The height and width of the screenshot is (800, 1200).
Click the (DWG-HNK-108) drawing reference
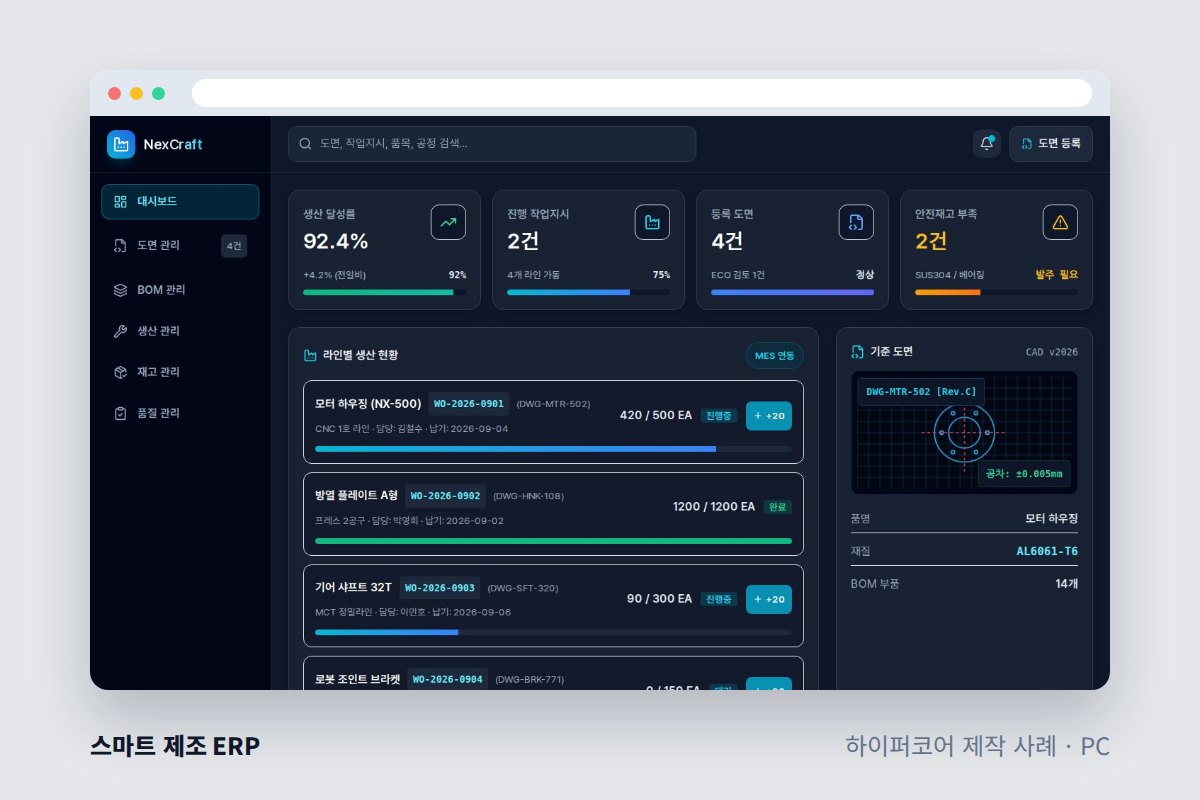click(x=529, y=496)
